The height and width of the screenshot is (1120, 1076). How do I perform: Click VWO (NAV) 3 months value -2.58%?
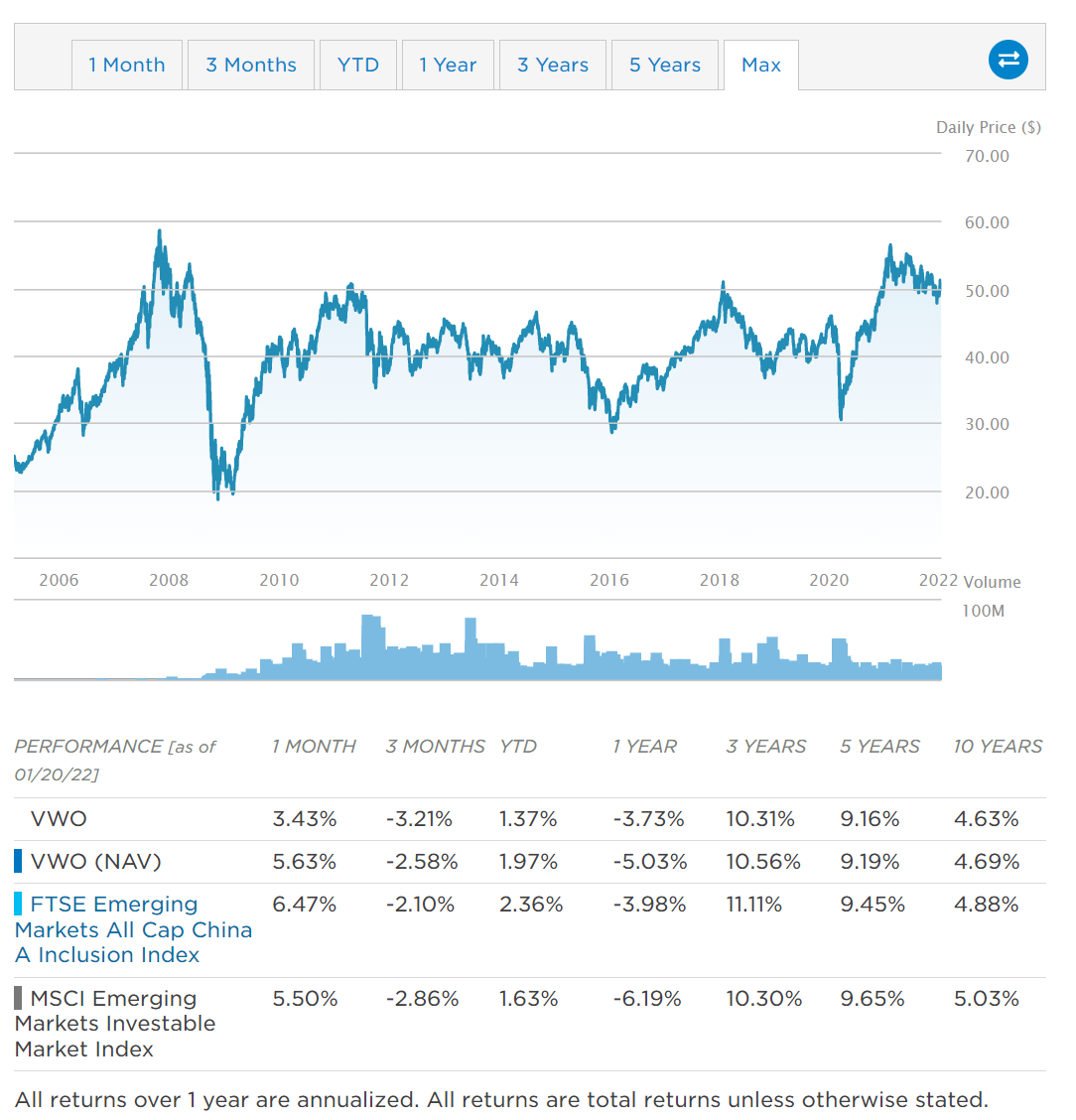422,862
